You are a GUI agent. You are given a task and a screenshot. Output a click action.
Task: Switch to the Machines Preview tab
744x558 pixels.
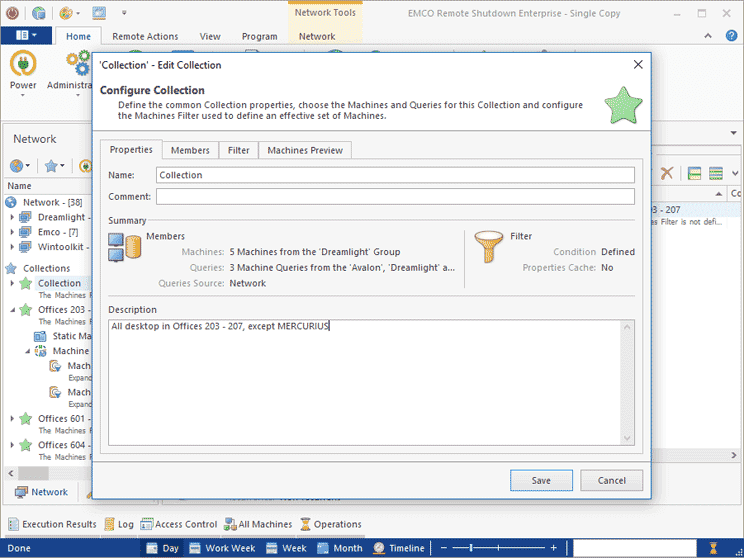click(305, 150)
